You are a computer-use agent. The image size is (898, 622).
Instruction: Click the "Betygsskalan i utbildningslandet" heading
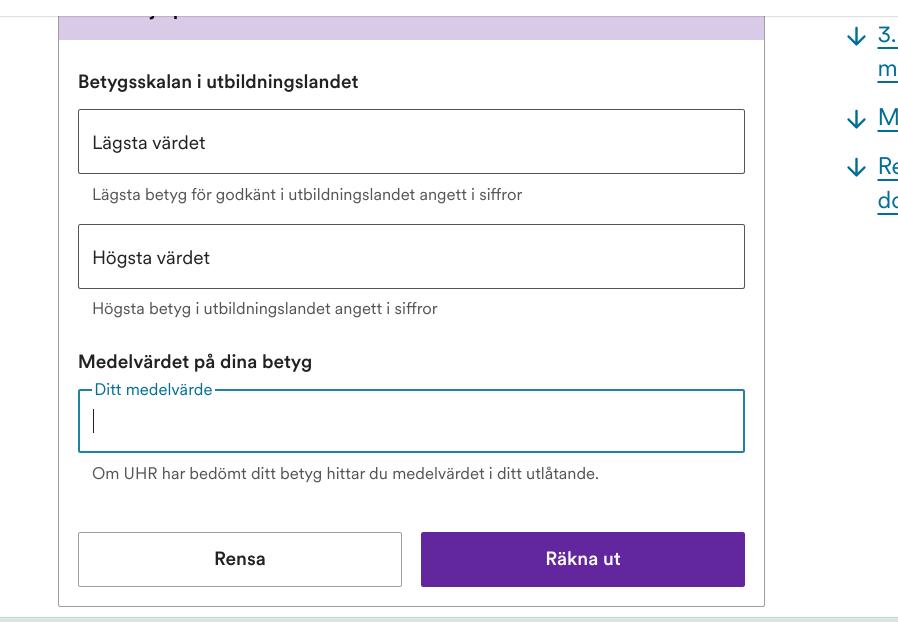pos(218,82)
